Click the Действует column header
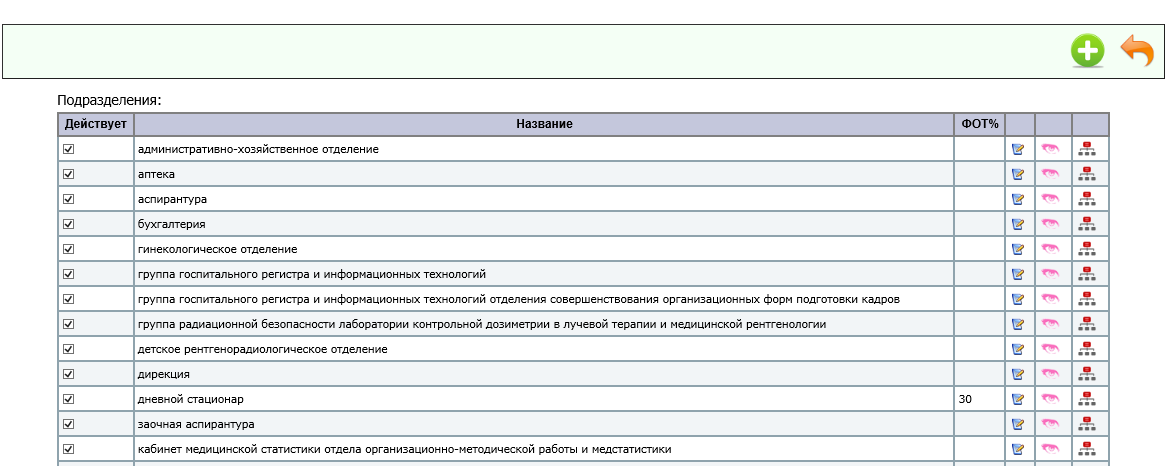The width and height of the screenshot is (1173, 466). pos(96,124)
